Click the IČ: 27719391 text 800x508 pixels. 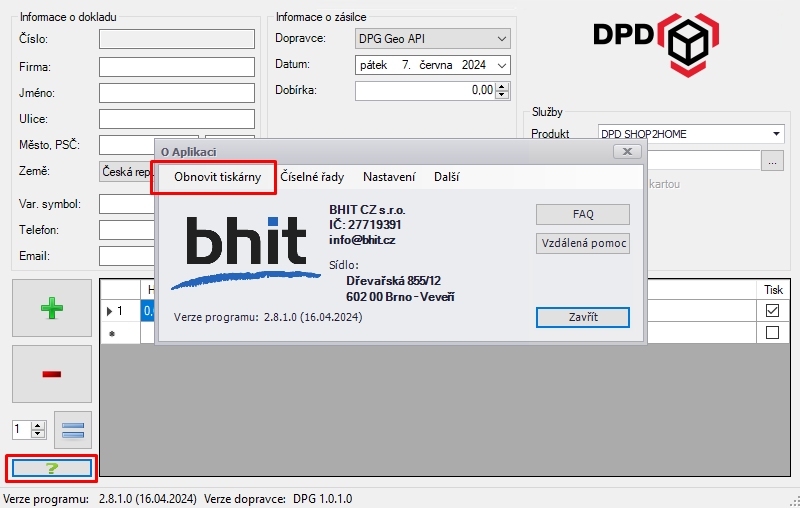[x=365, y=224]
